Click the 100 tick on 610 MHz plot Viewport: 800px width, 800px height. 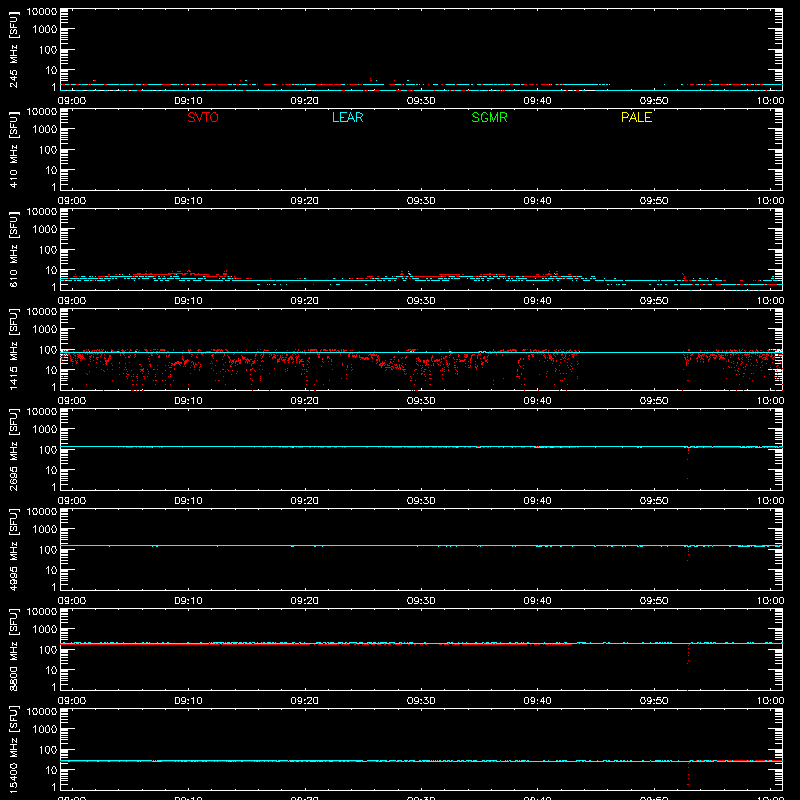(x=48, y=249)
